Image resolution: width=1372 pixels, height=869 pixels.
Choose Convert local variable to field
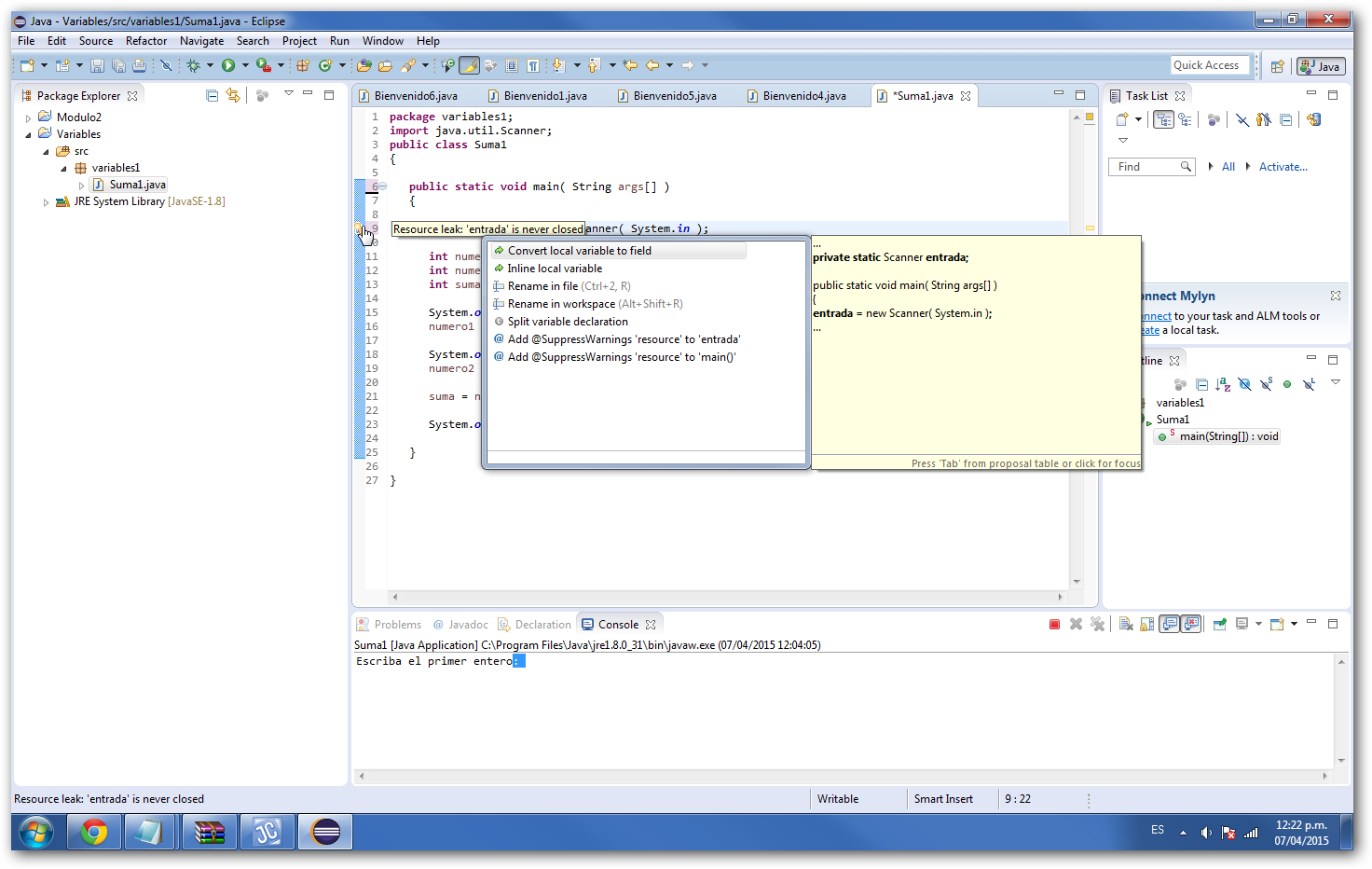coord(619,251)
